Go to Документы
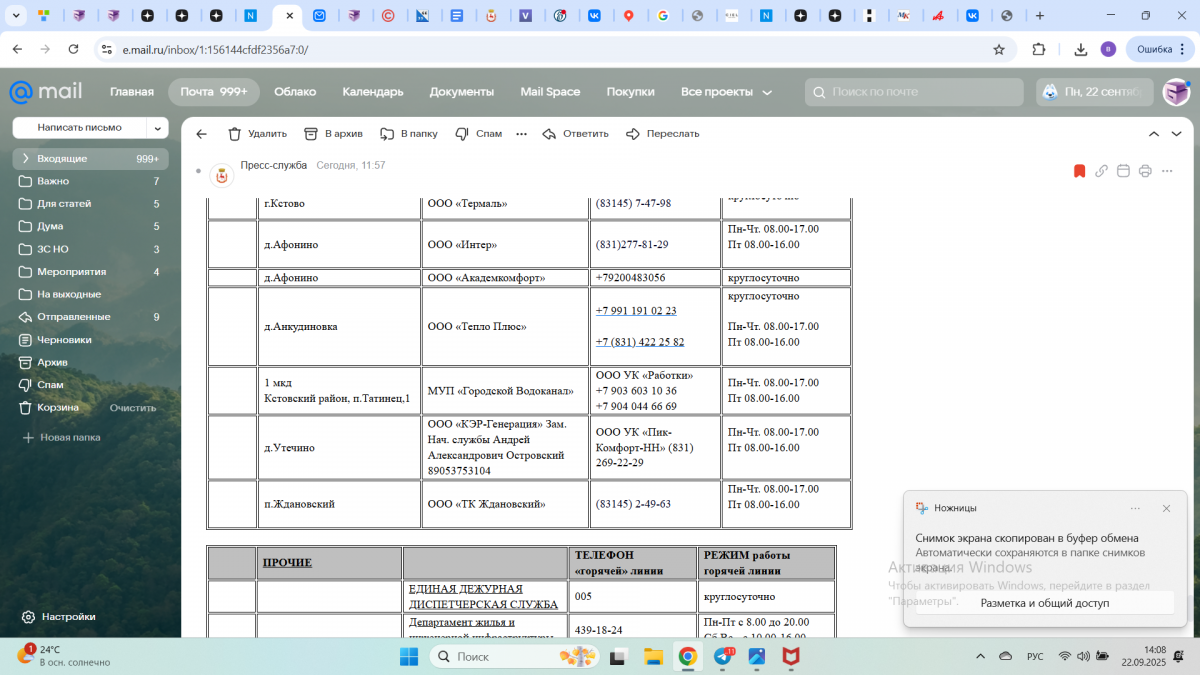1200x675 pixels. pos(462,92)
